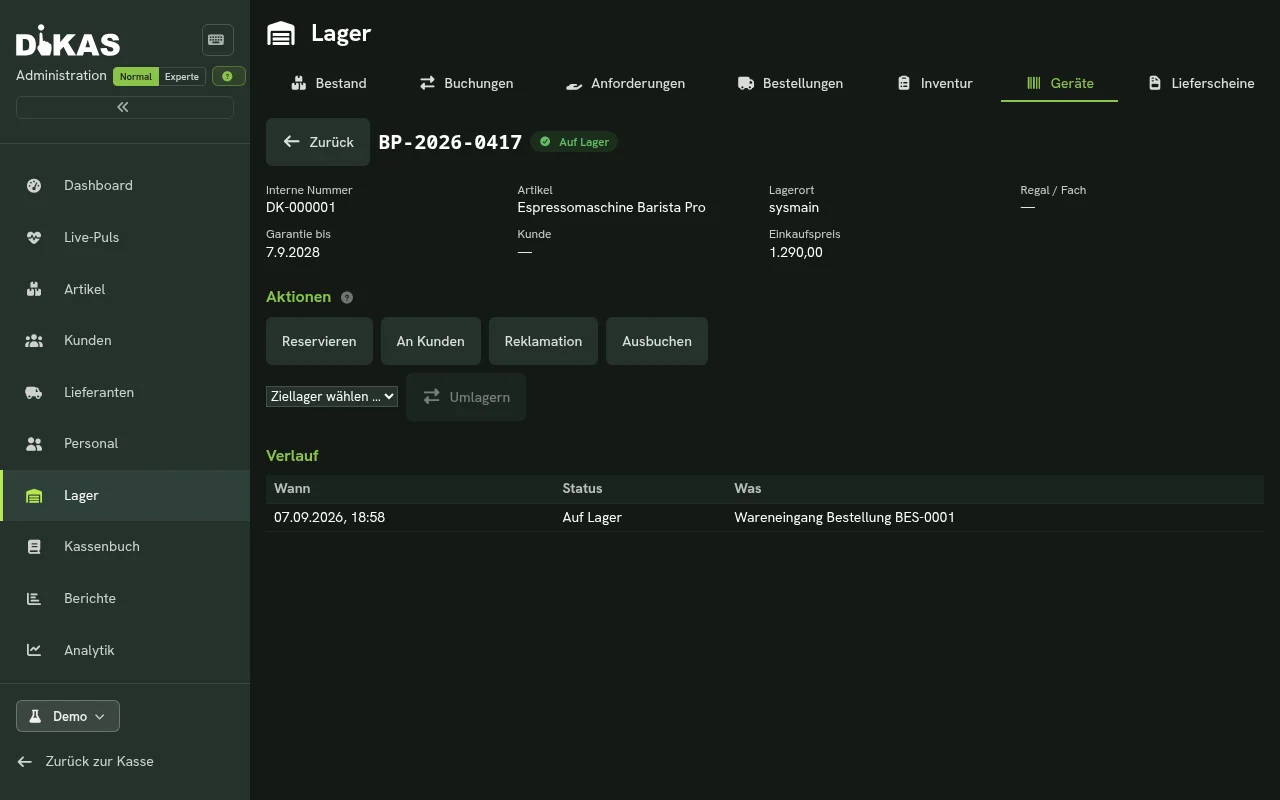The image size is (1280, 800).
Task: Click the Reklamation button
Action: (543, 341)
